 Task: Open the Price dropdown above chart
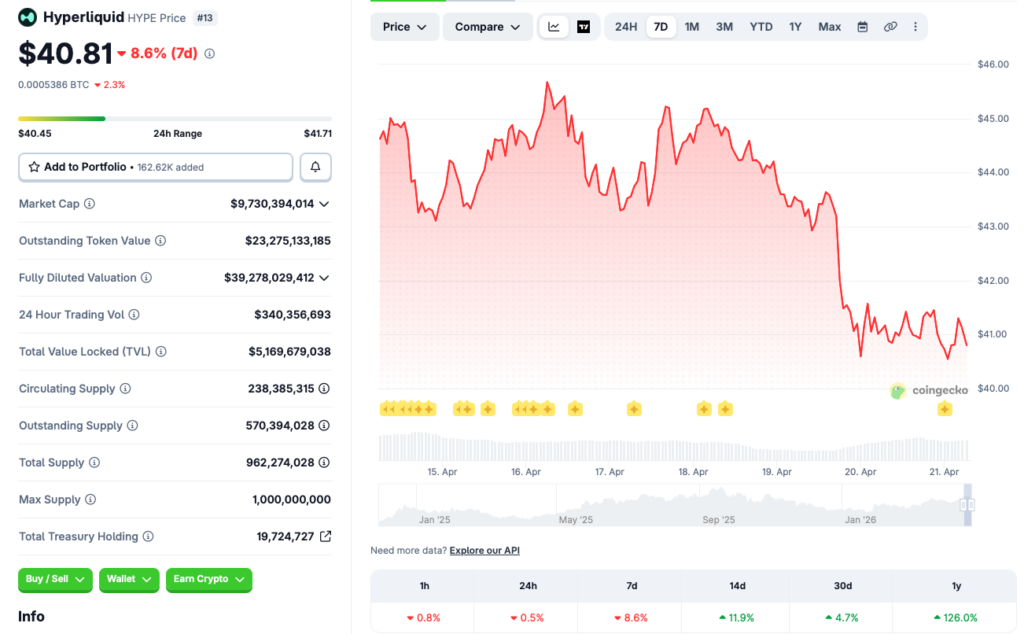click(x=405, y=27)
